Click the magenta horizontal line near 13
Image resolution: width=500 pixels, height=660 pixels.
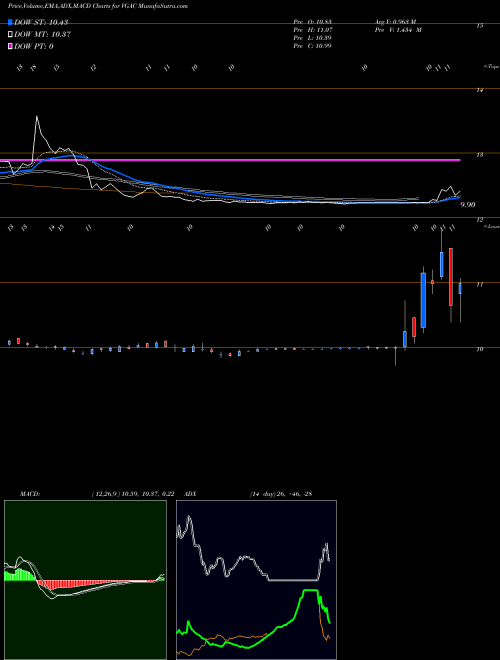click(x=230, y=160)
